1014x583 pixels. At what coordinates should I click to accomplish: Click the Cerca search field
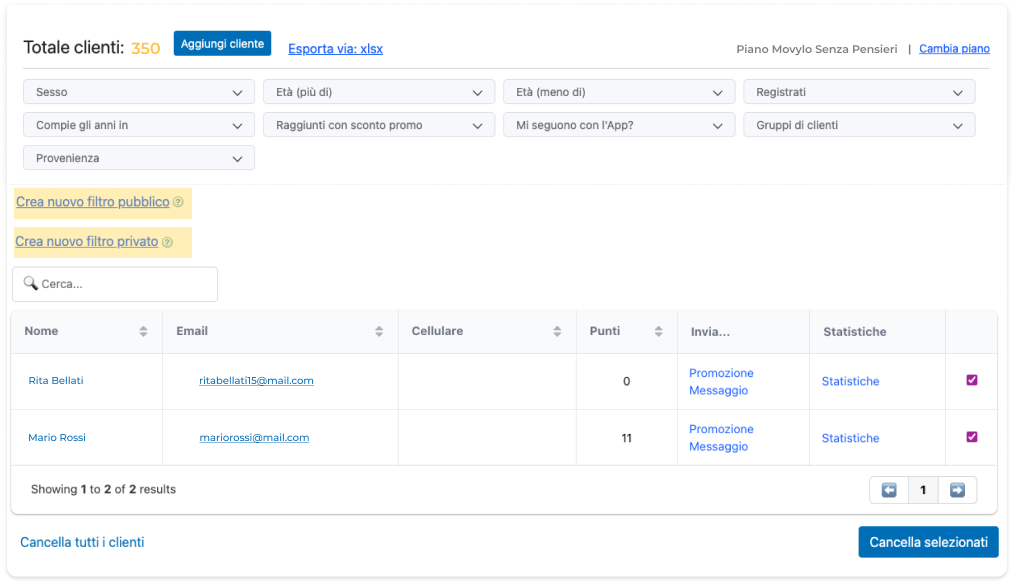[115, 284]
